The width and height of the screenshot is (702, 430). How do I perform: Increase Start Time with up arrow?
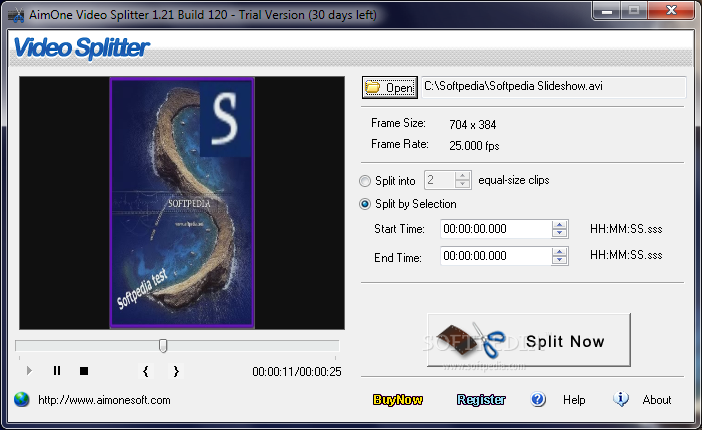pyautogui.click(x=559, y=225)
